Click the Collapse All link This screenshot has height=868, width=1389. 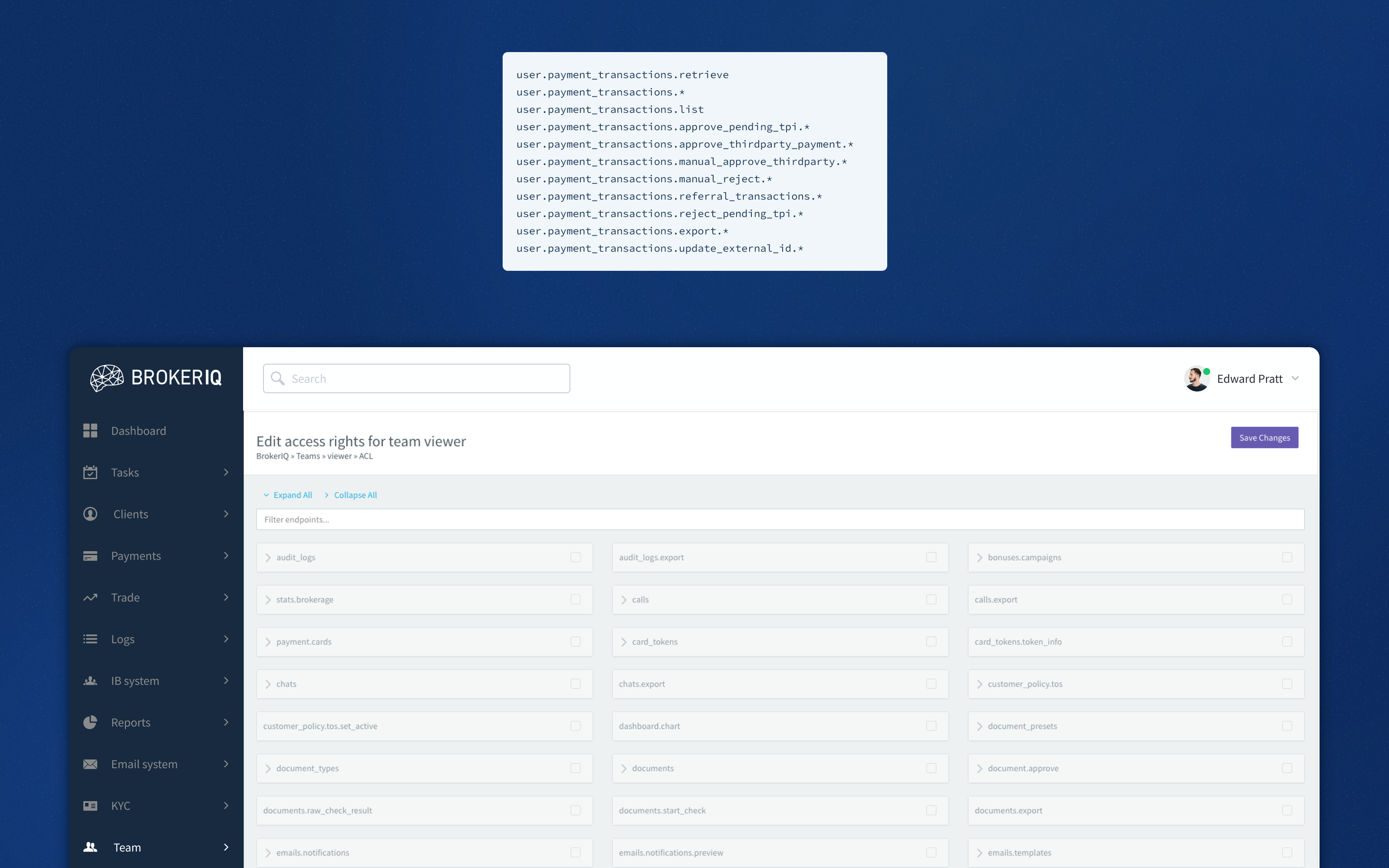350,495
